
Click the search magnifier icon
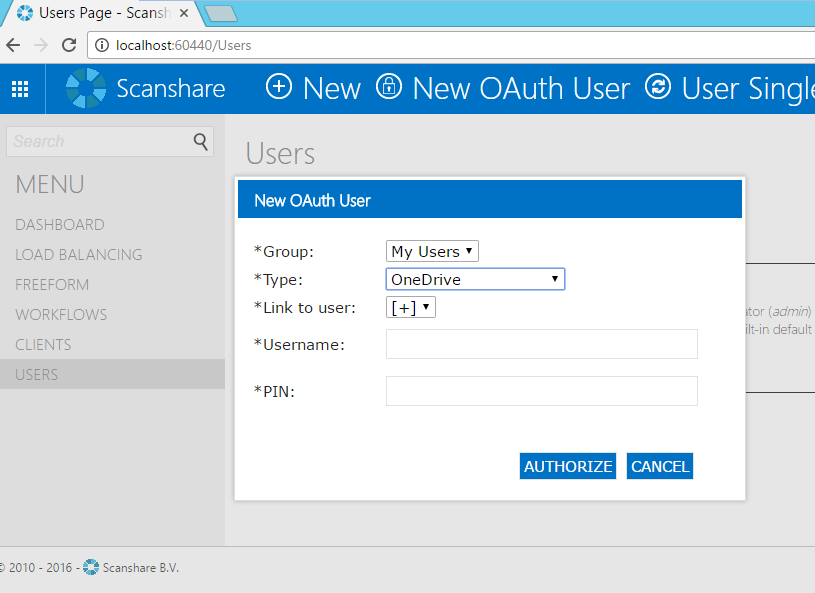click(201, 141)
